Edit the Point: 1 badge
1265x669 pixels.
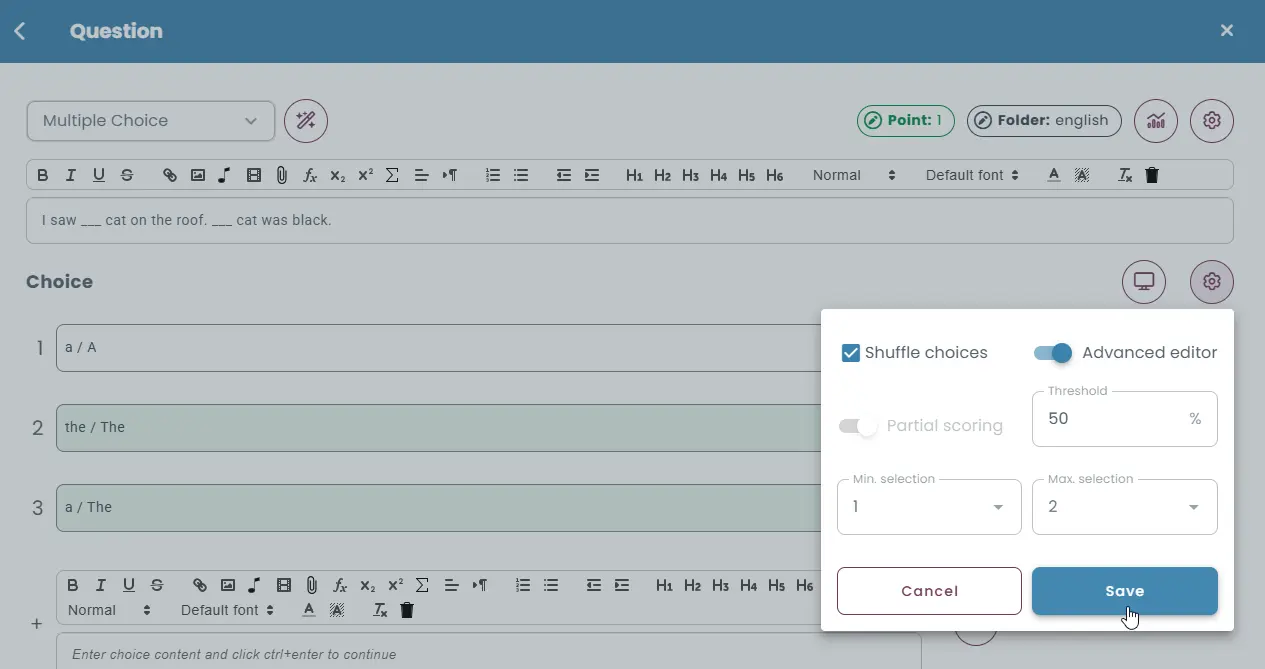(905, 121)
